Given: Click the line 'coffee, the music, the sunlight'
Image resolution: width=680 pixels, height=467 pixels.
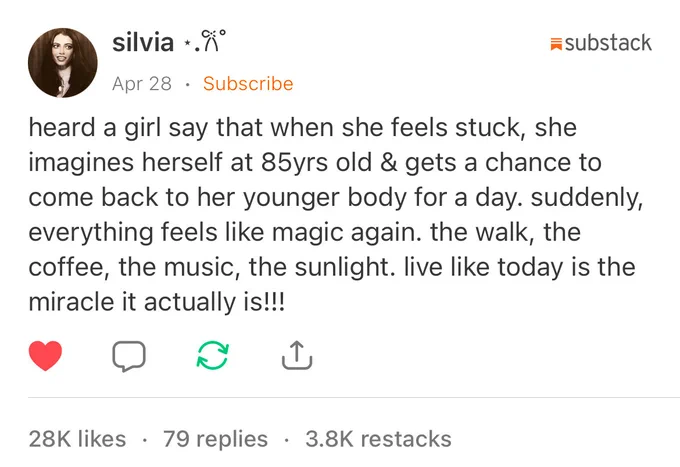Looking at the screenshot, I should [209, 267].
